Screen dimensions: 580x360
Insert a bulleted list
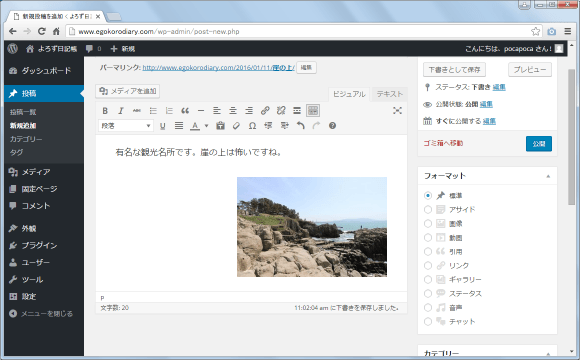(x=153, y=111)
